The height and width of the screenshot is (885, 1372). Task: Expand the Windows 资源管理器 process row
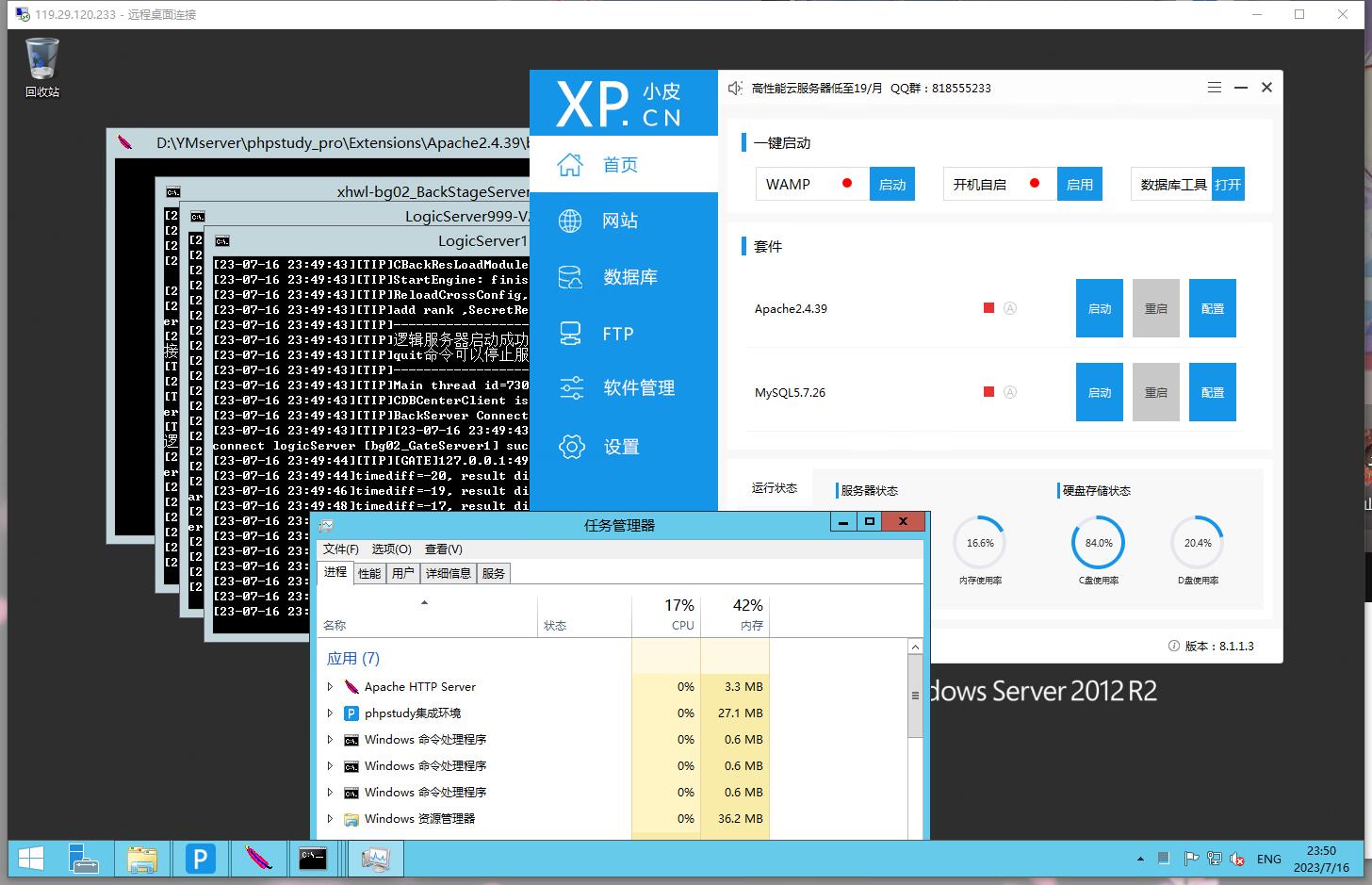click(x=330, y=819)
